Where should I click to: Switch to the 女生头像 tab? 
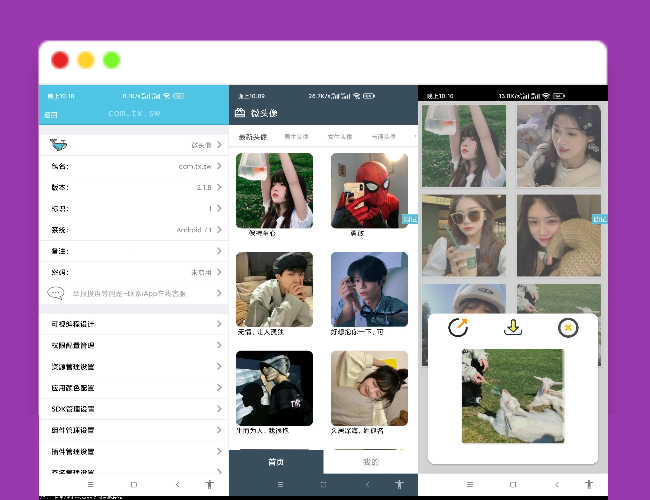click(x=340, y=136)
